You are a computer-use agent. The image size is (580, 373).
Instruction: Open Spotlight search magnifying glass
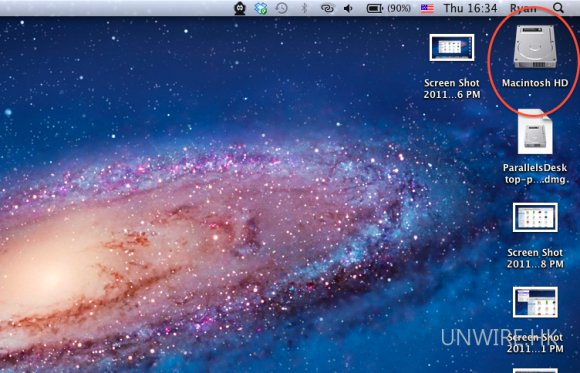(558, 8)
